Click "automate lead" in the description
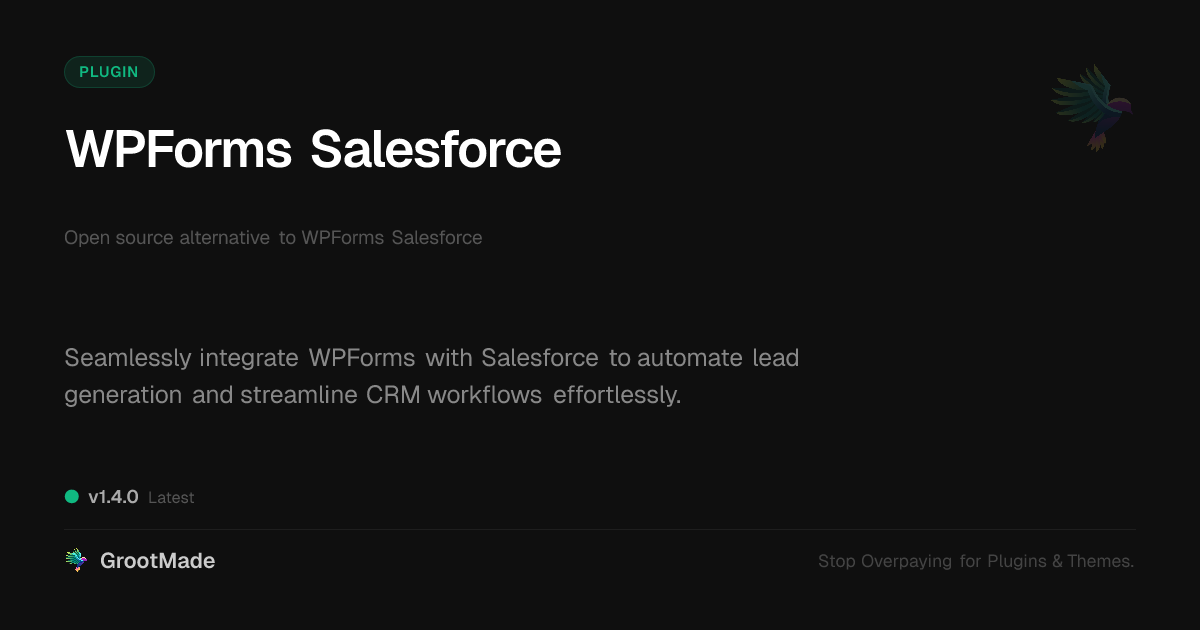The image size is (1200, 630). pos(718,358)
